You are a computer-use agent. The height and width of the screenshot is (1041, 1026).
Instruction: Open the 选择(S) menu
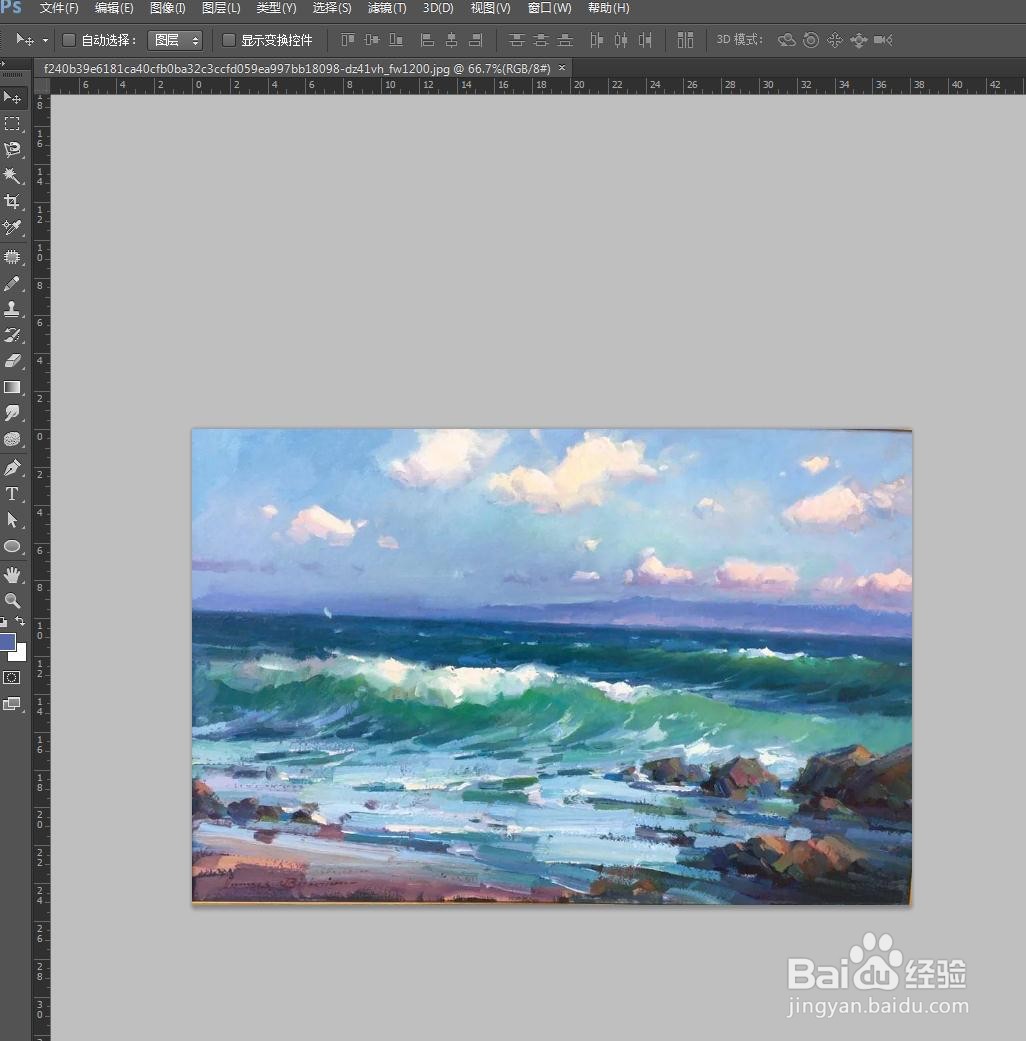click(332, 8)
